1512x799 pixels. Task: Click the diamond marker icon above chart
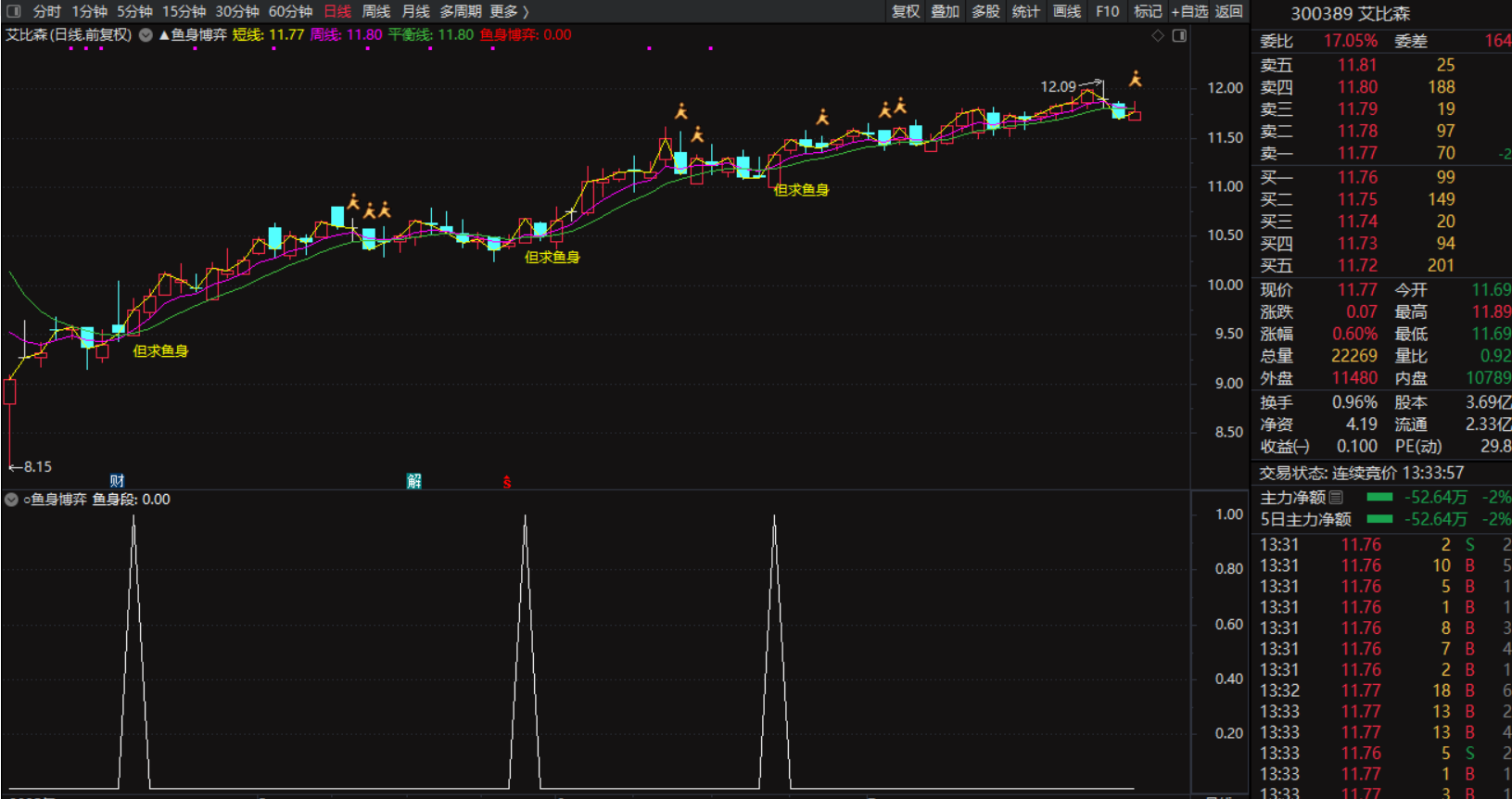[x=1157, y=35]
